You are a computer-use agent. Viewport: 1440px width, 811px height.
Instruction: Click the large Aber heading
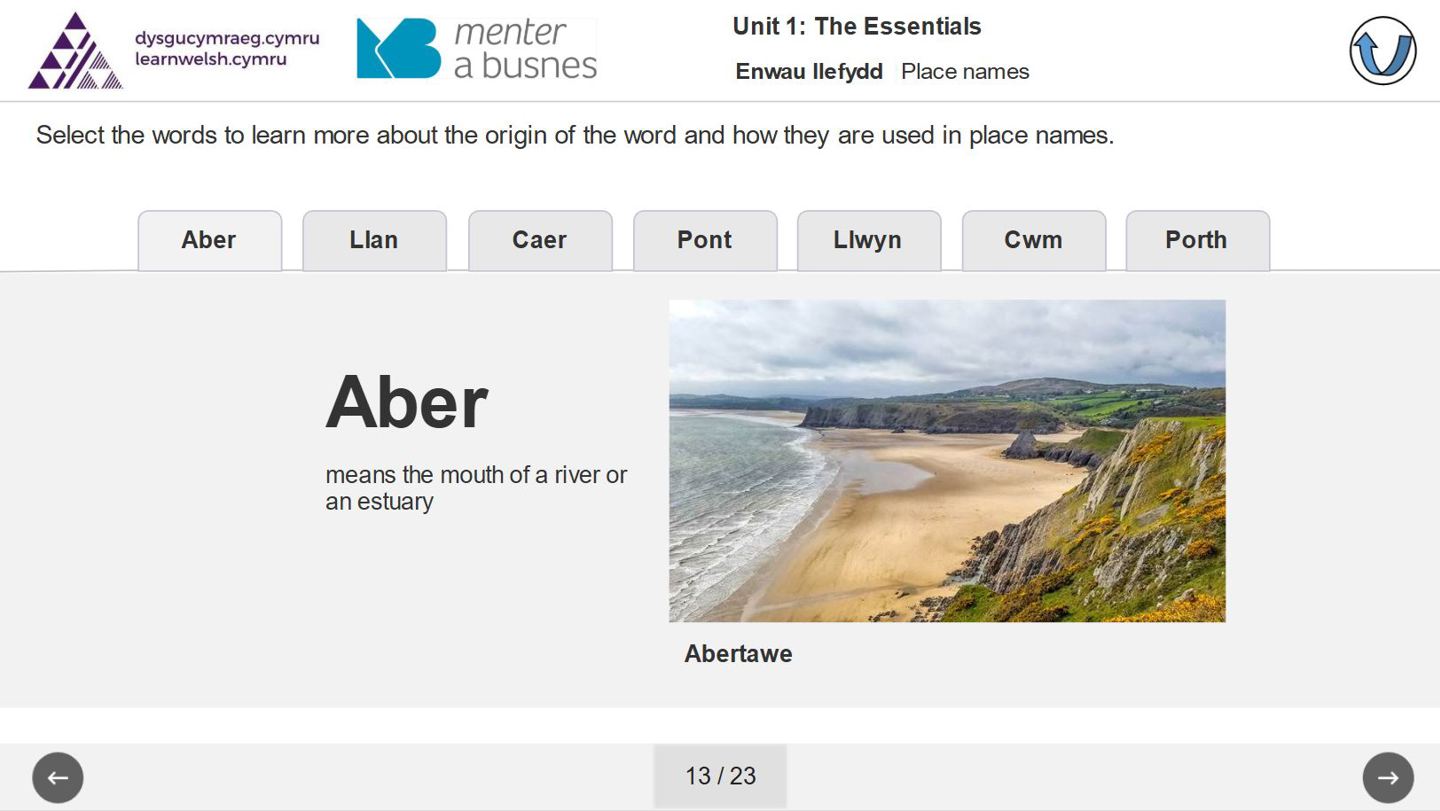pos(407,402)
